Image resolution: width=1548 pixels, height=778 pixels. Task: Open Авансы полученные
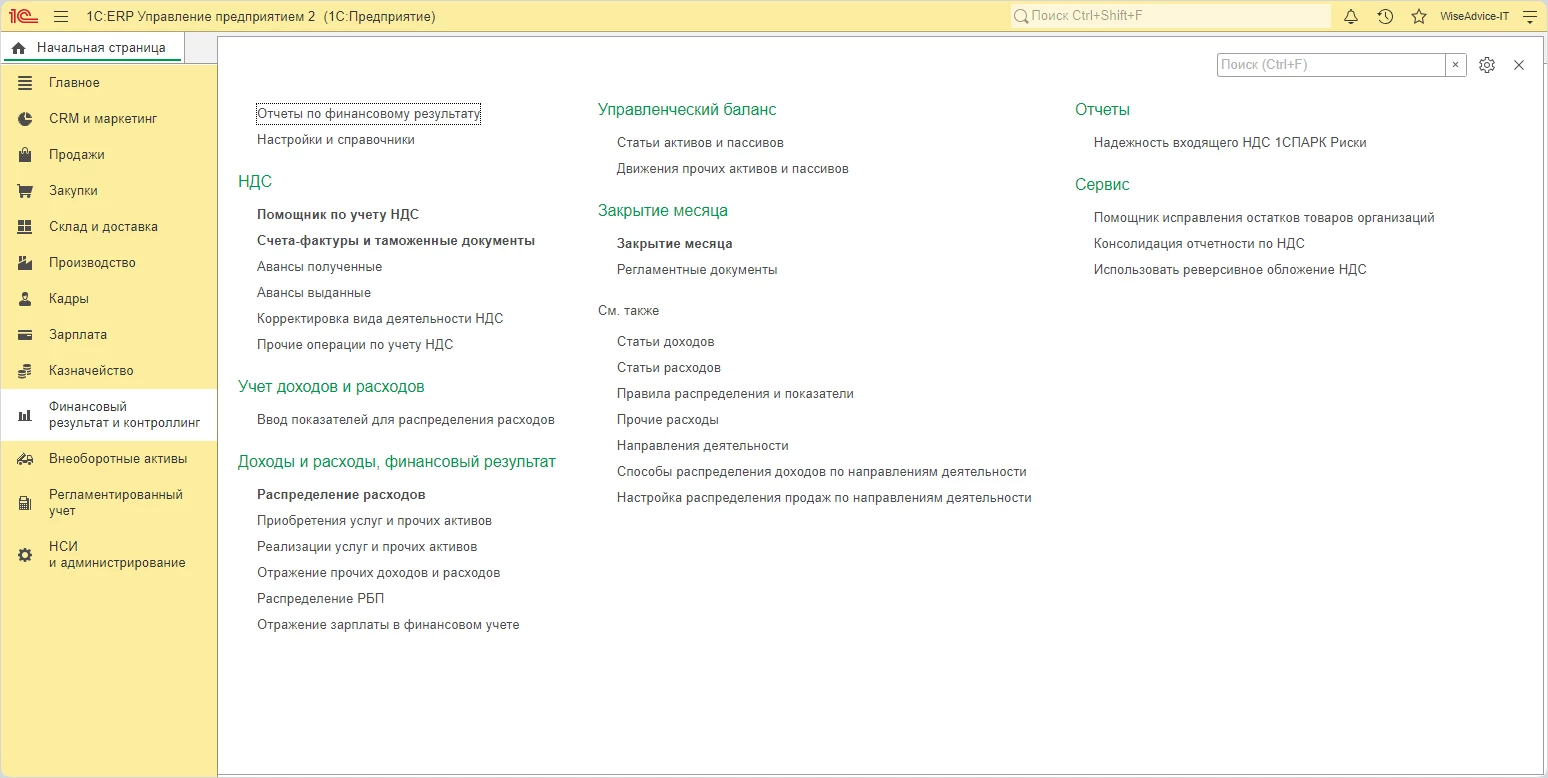coord(320,267)
